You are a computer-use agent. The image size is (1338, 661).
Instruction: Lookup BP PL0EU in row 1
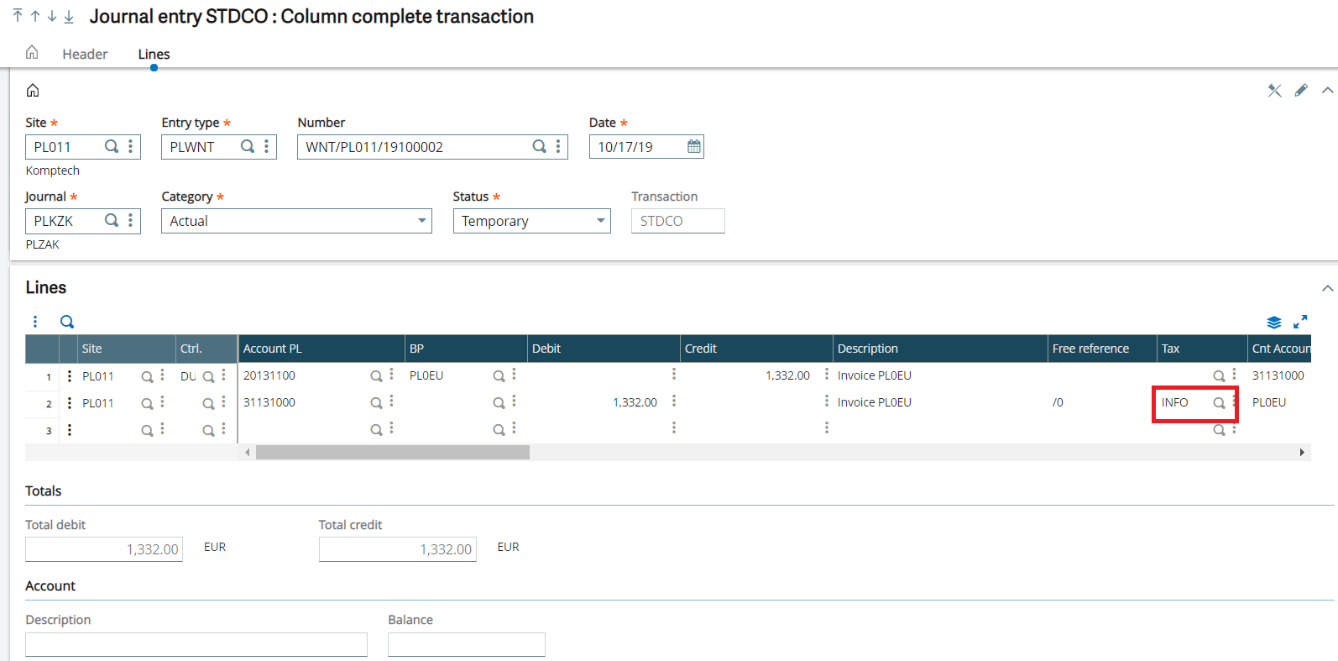pyautogui.click(x=498, y=376)
